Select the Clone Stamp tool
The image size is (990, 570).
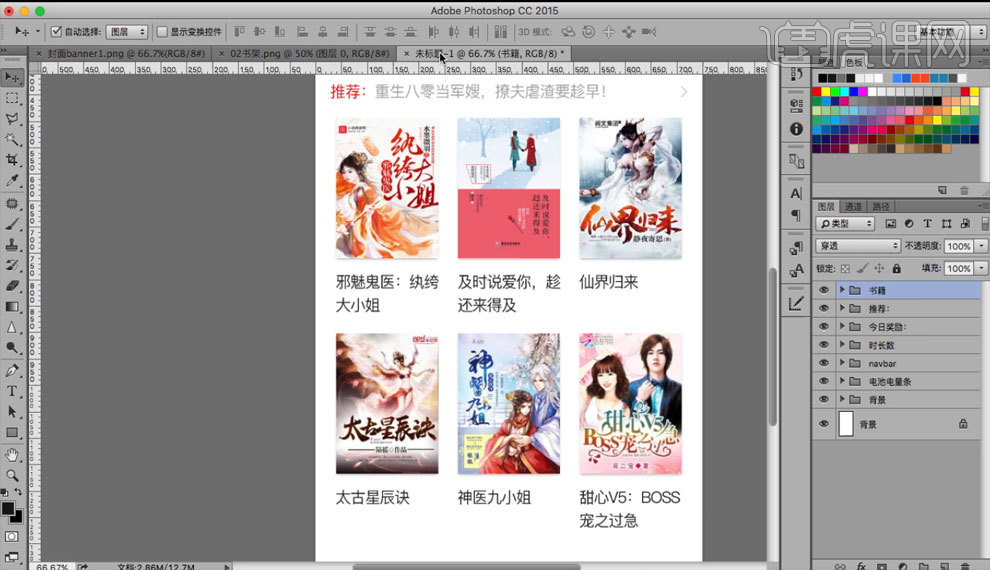(x=12, y=245)
